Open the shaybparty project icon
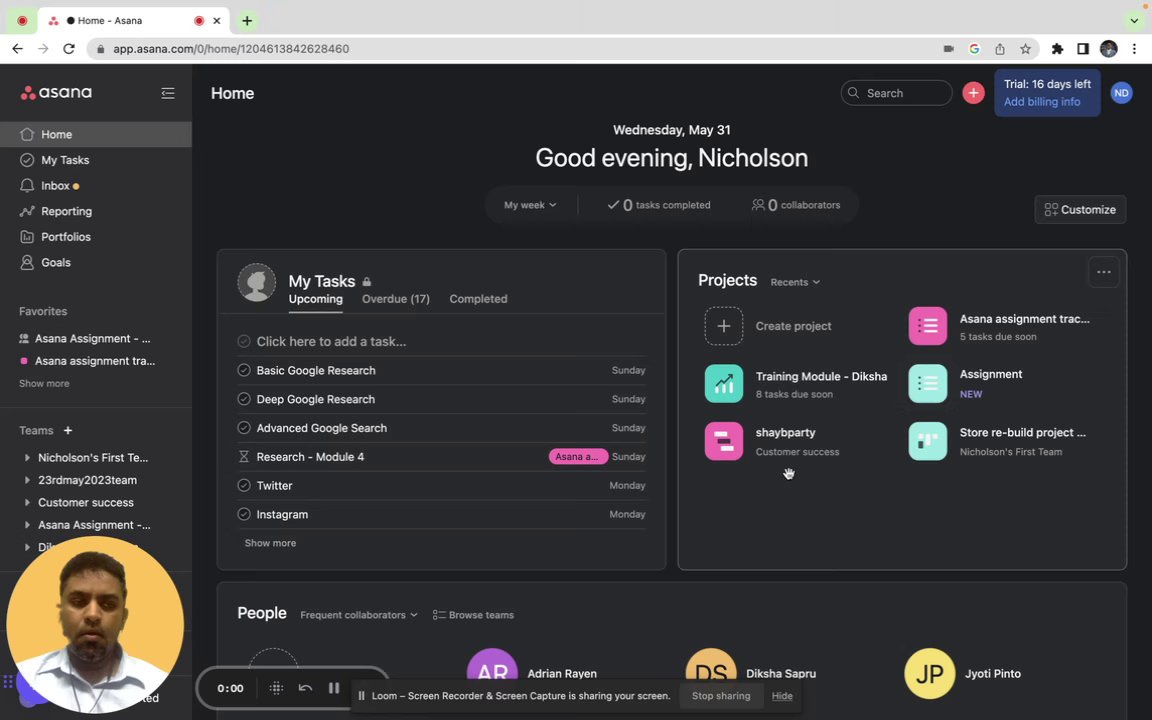This screenshot has height=720, width=1152. (724, 441)
